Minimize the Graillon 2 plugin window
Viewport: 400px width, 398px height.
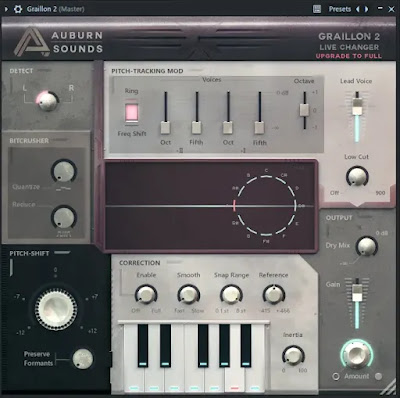pos(380,9)
